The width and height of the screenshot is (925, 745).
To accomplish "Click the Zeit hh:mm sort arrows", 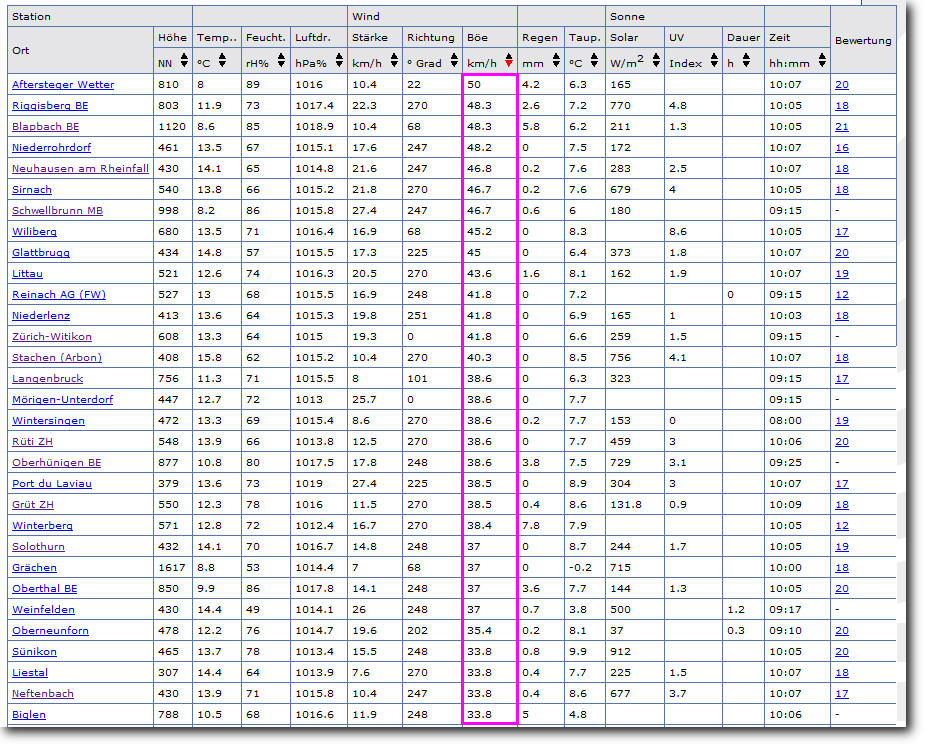I will point(821,62).
